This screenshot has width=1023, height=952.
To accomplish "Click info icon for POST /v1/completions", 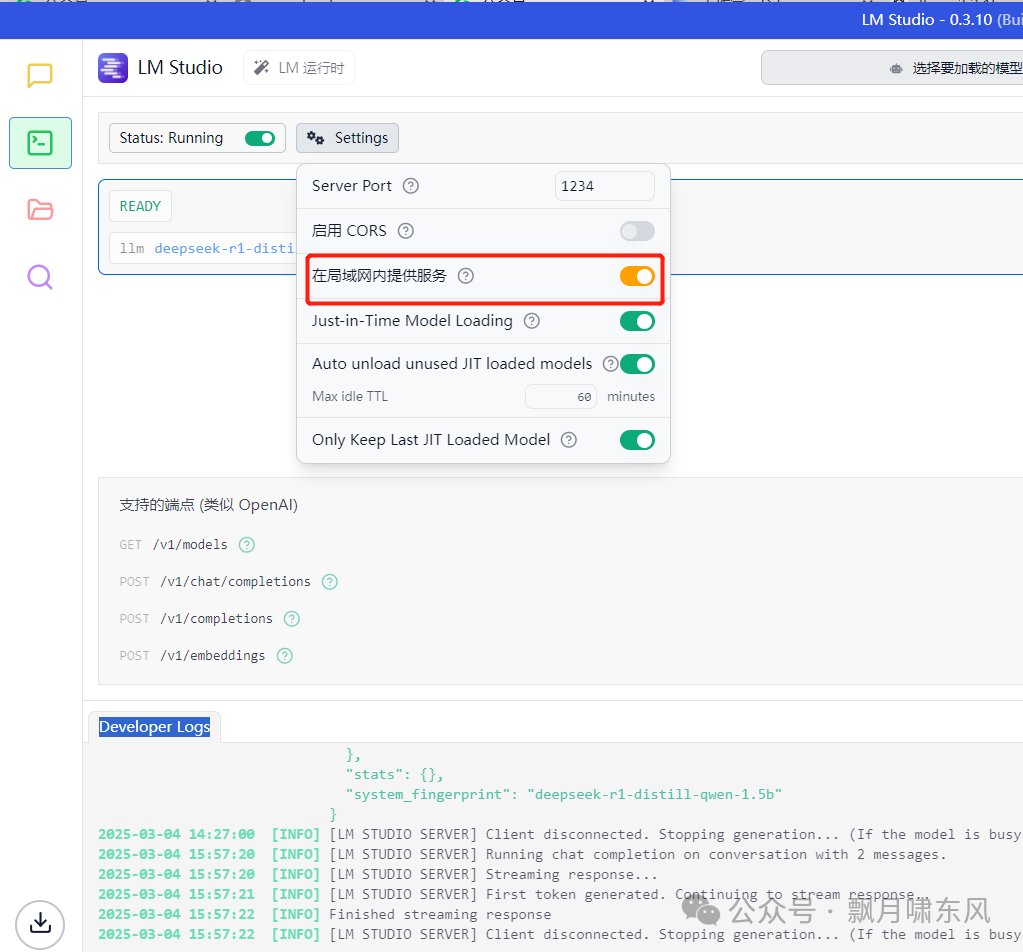I will (x=292, y=619).
